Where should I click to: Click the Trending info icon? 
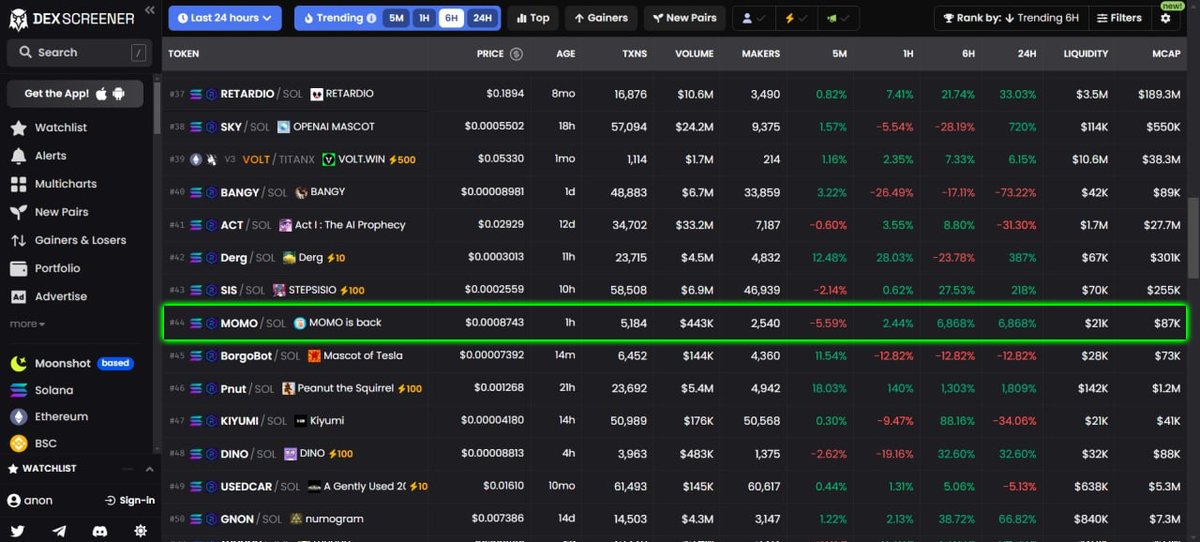pos(372,18)
